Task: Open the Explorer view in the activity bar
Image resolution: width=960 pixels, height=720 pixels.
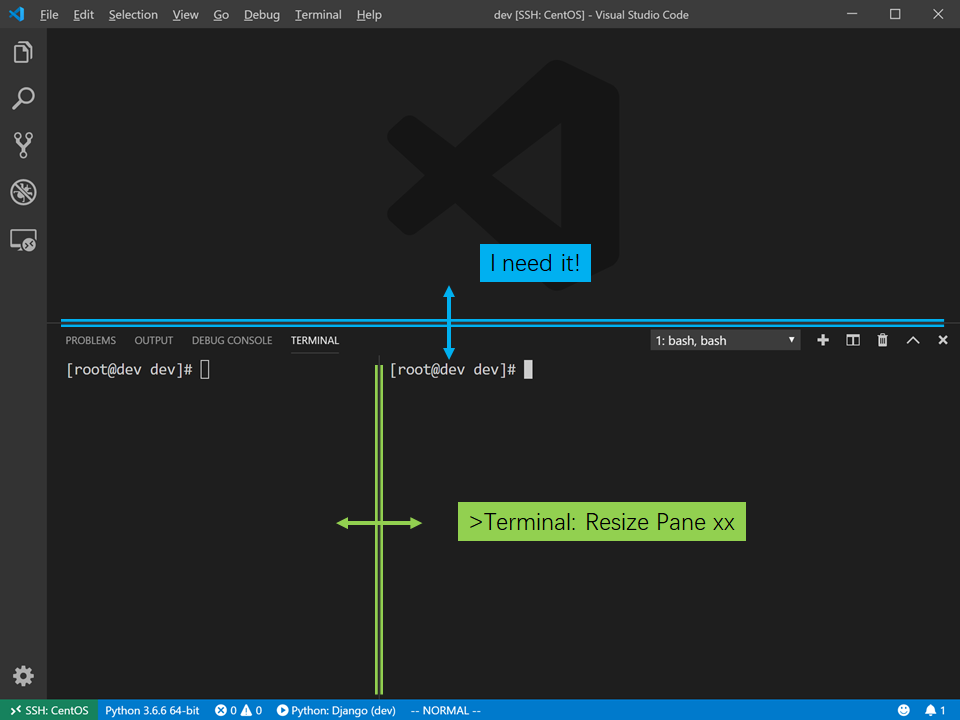Action: click(23, 51)
